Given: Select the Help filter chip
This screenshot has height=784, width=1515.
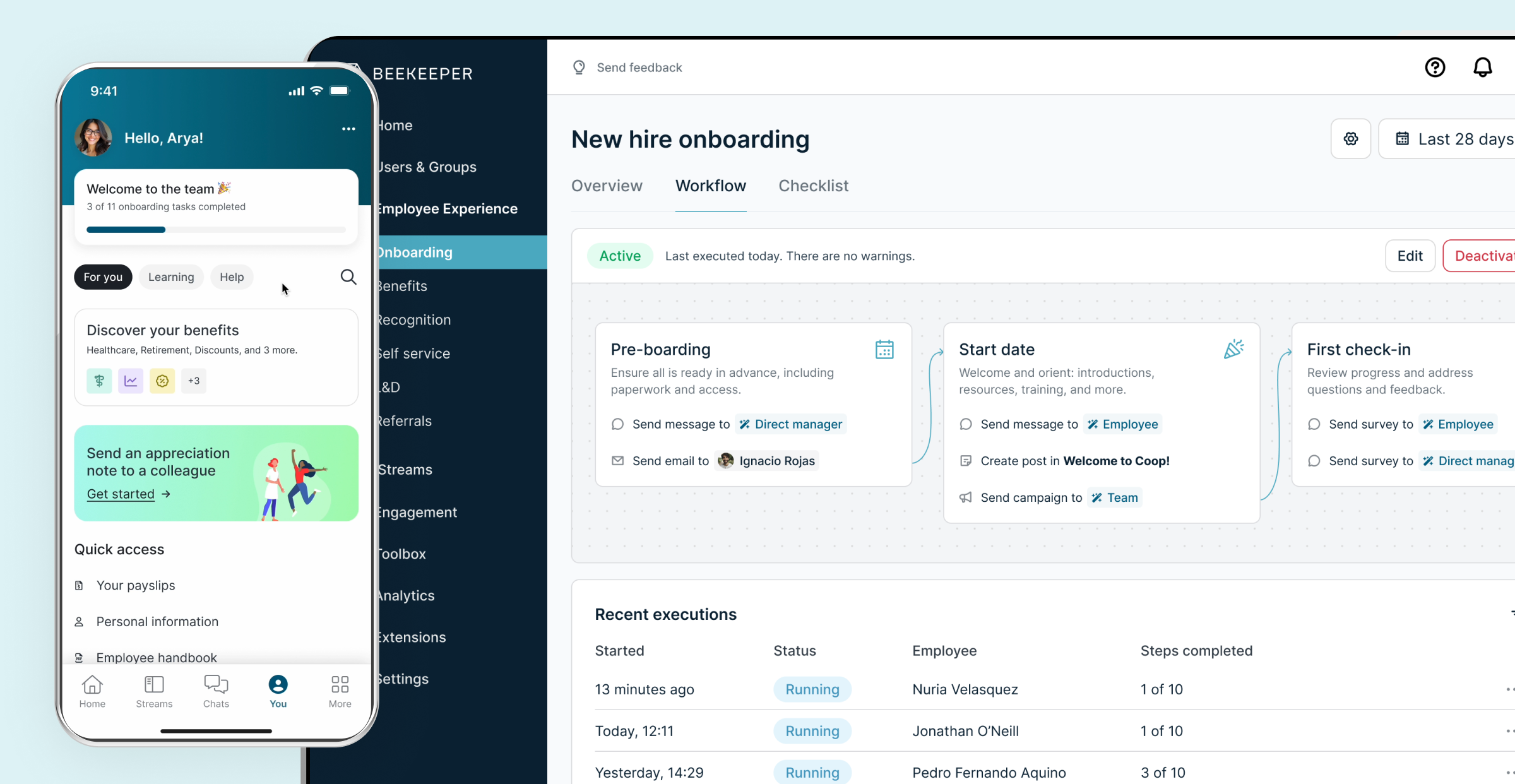Looking at the screenshot, I should [x=232, y=277].
